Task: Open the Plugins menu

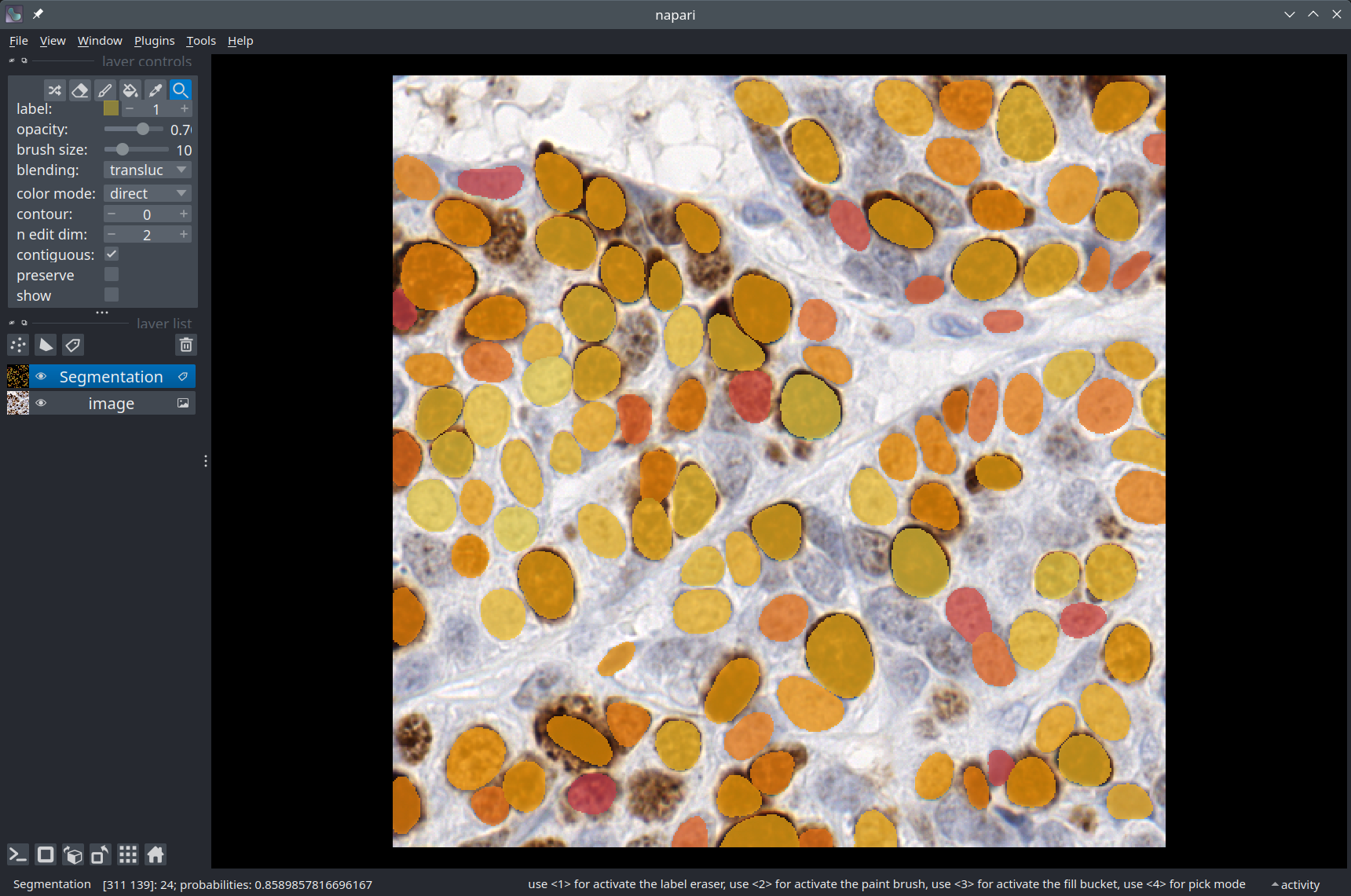Action: 154,41
